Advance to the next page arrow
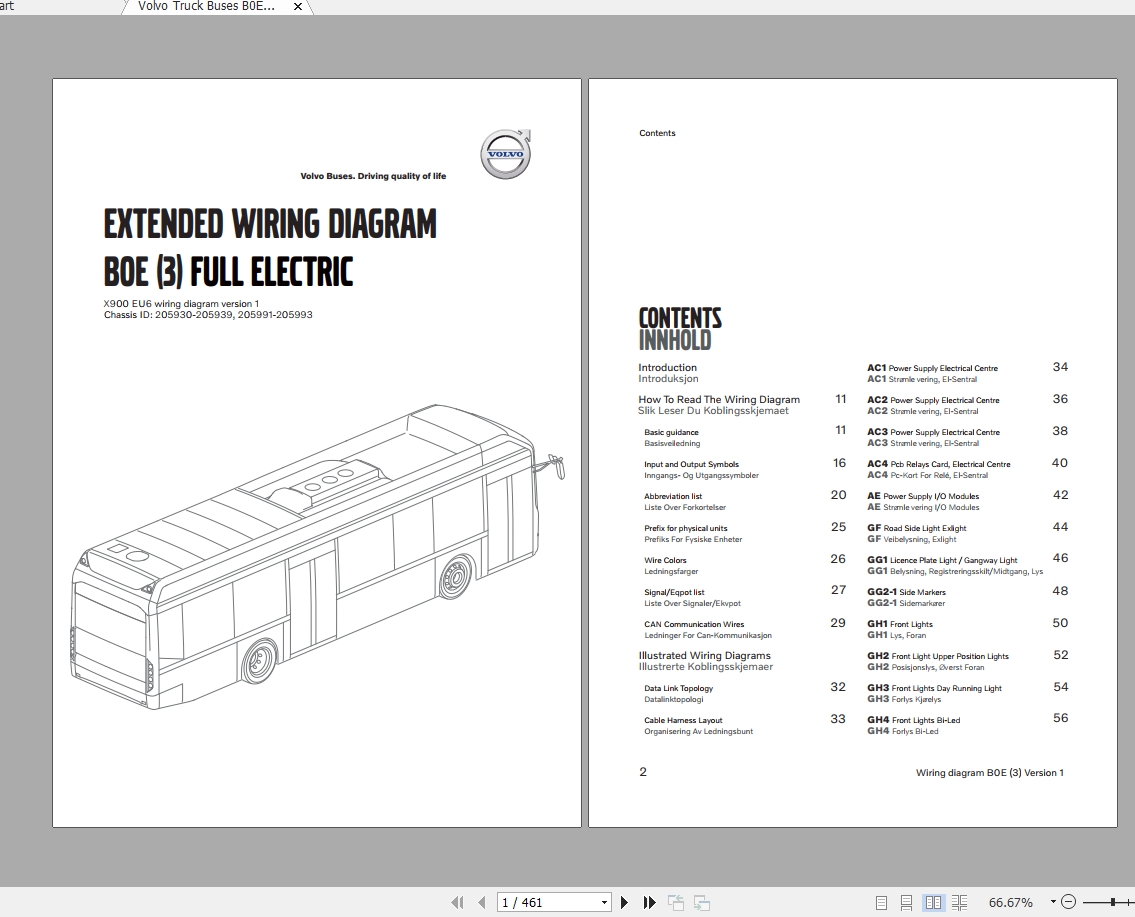This screenshot has width=1135, height=917. (x=624, y=902)
